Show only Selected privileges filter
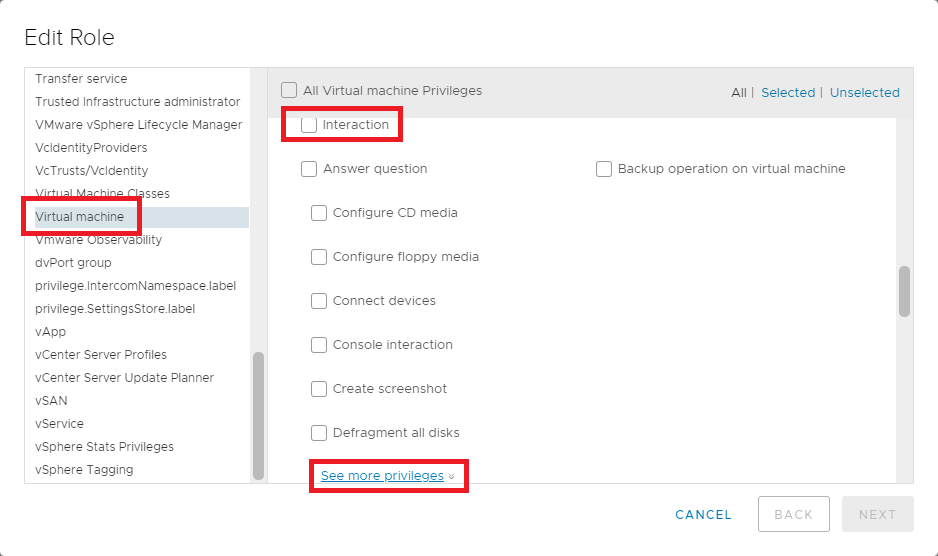Viewport: 938px width, 556px height. click(x=788, y=93)
